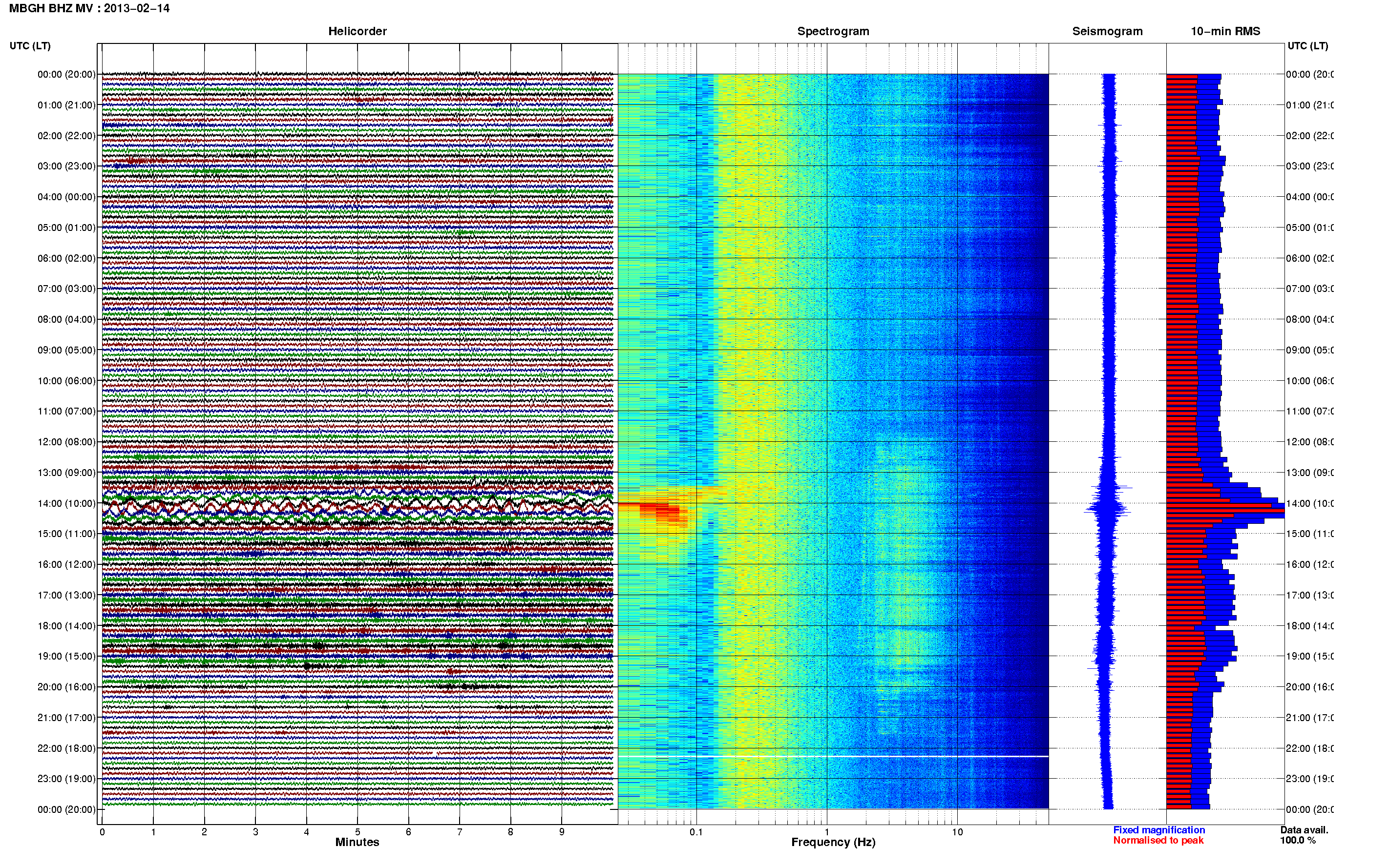Click the left time label '14:00 (10:00)'
The height and width of the screenshot is (868, 1389).
coord(66,503)
